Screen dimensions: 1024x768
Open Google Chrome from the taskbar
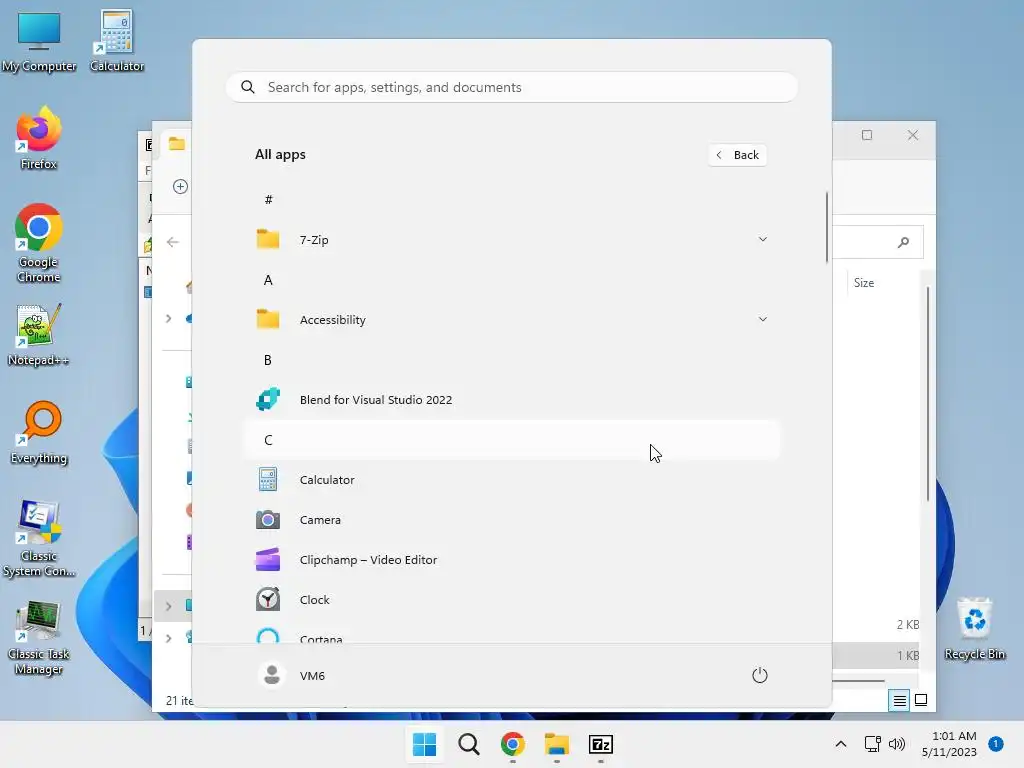pyautogui.click(x=513, y=744)
